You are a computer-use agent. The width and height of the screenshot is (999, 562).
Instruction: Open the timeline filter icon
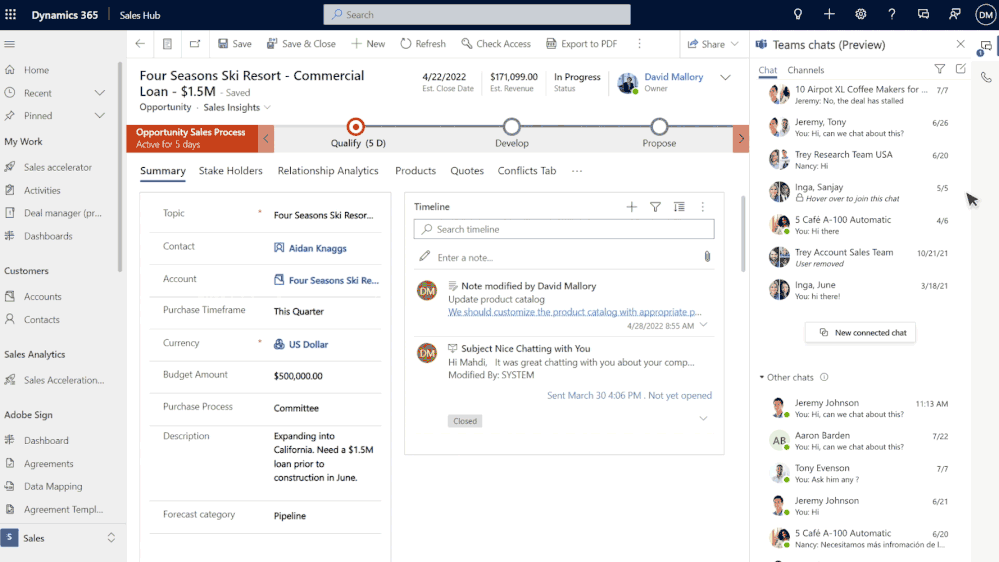pos(655,206)
